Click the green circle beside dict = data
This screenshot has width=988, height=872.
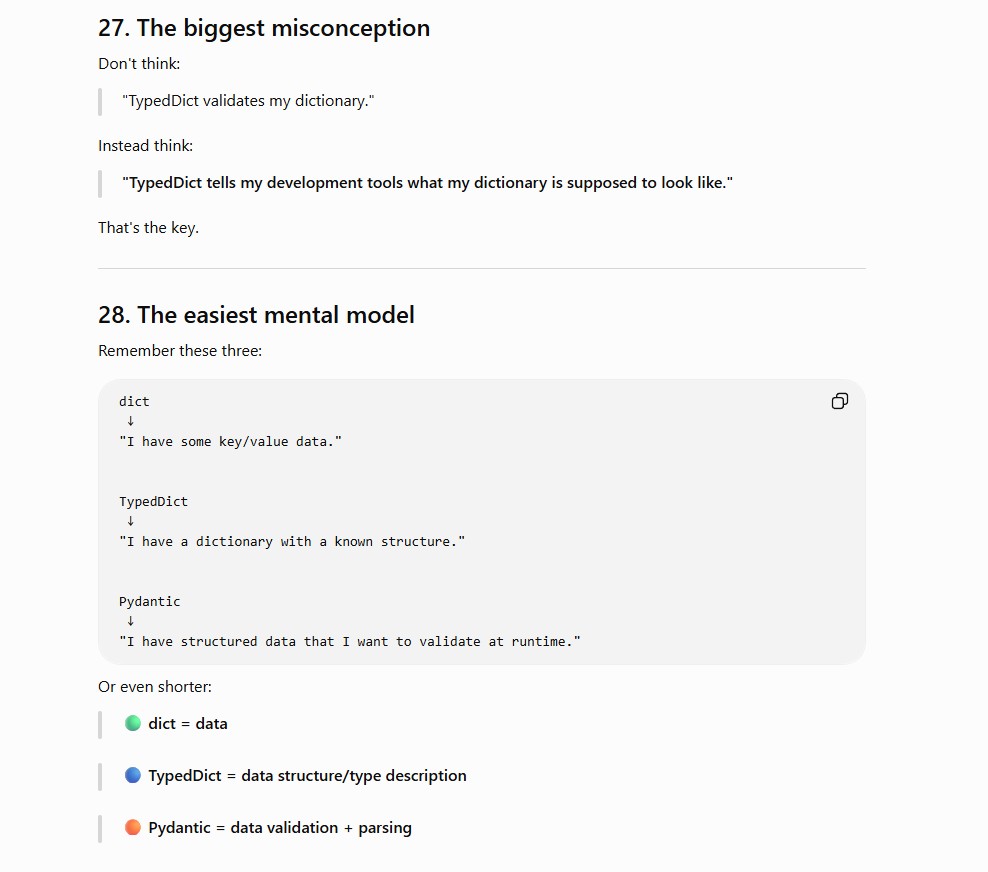click(x=133, y=723)
